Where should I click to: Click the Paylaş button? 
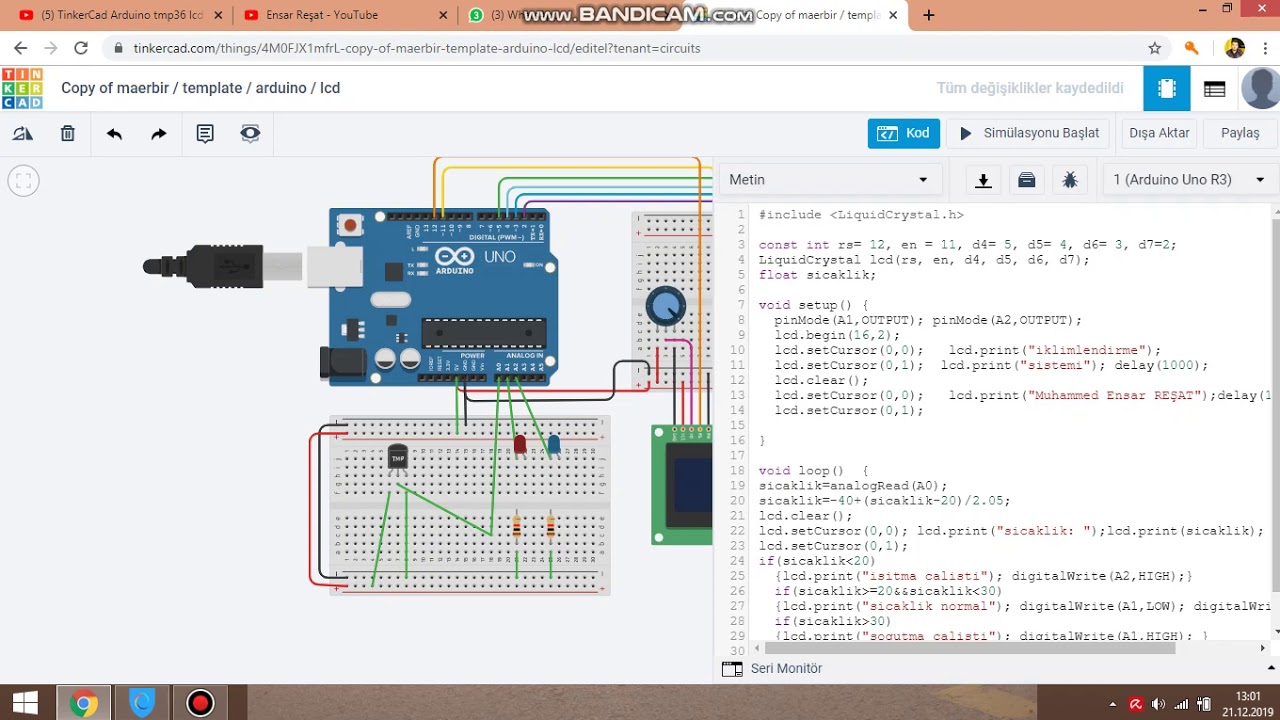(x=1240, y=133)
